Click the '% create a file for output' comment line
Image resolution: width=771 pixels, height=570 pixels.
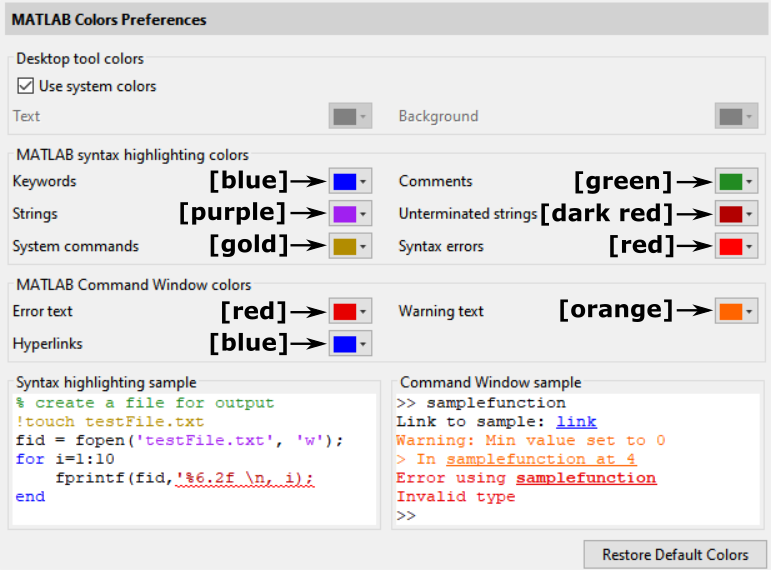[145, 403]
